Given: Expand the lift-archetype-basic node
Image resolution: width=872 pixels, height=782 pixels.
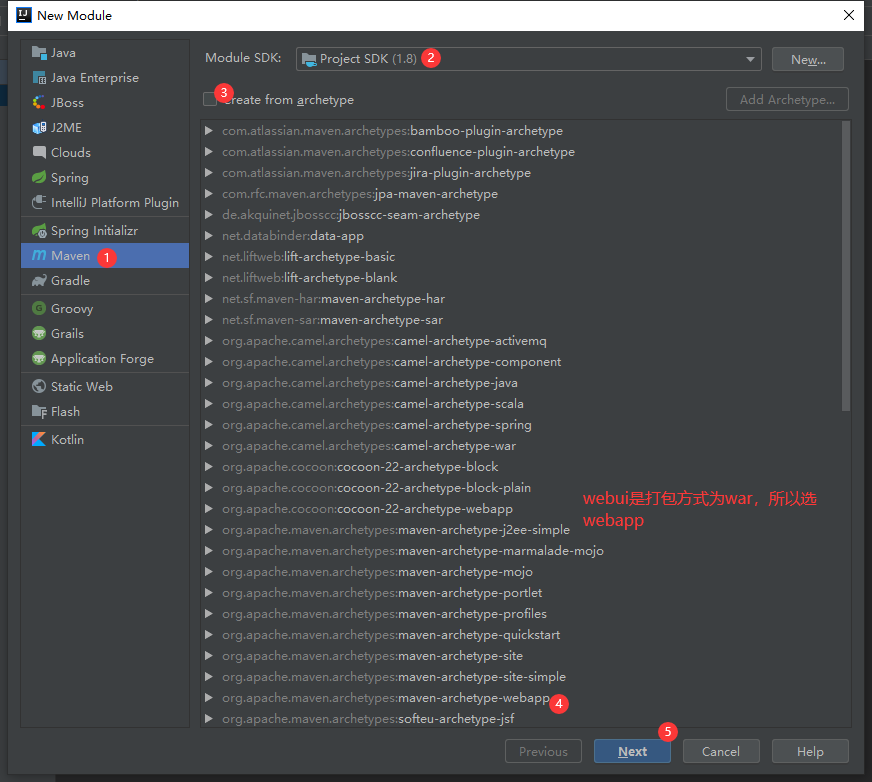Looking at the screenshot, I should coord(209,257).
